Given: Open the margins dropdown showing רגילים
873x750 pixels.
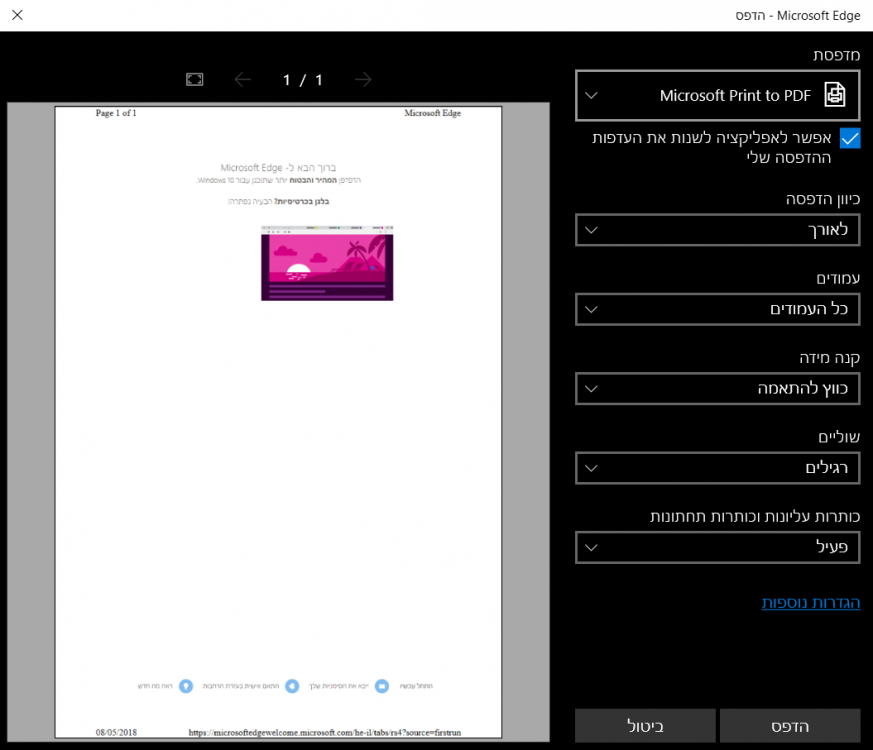Looking at the screenshot, I should [718, 468].
